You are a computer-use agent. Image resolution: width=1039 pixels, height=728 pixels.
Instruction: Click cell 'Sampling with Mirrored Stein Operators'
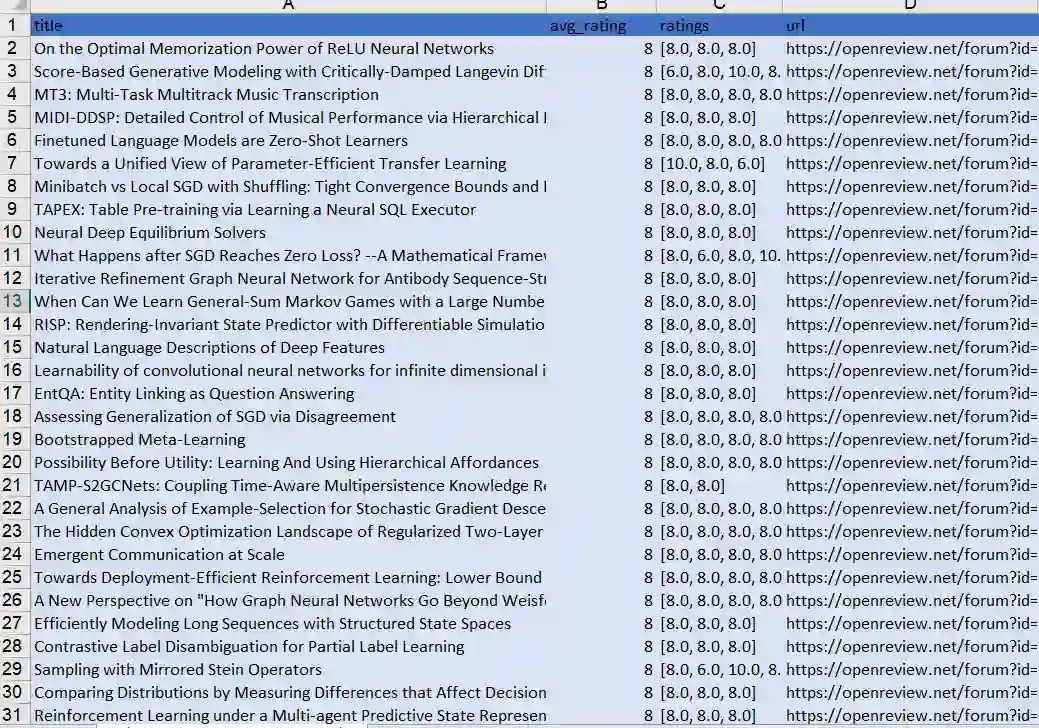(288, 670)
